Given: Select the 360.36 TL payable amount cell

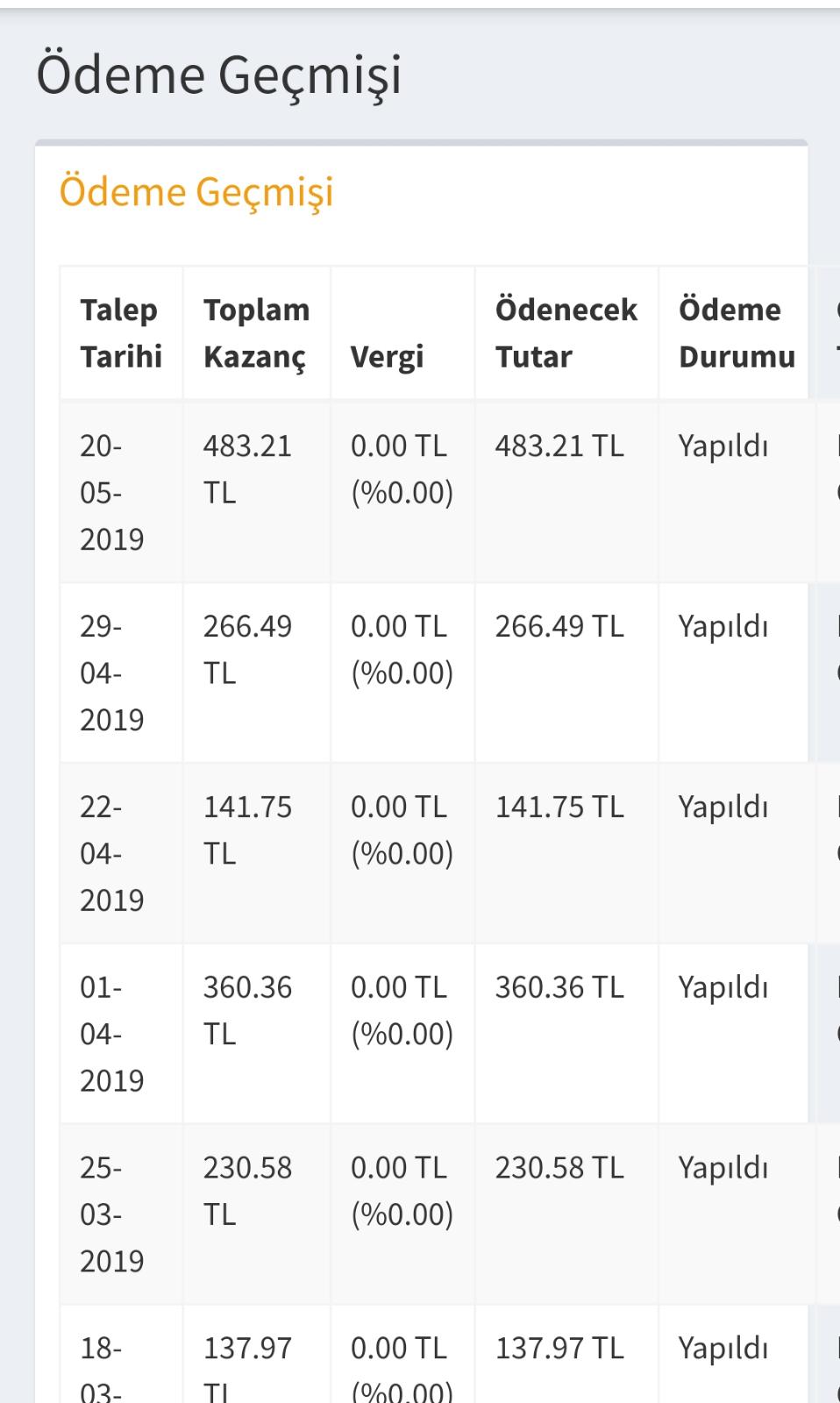Looking at the screenshot, I should [x=566, y=1034].
